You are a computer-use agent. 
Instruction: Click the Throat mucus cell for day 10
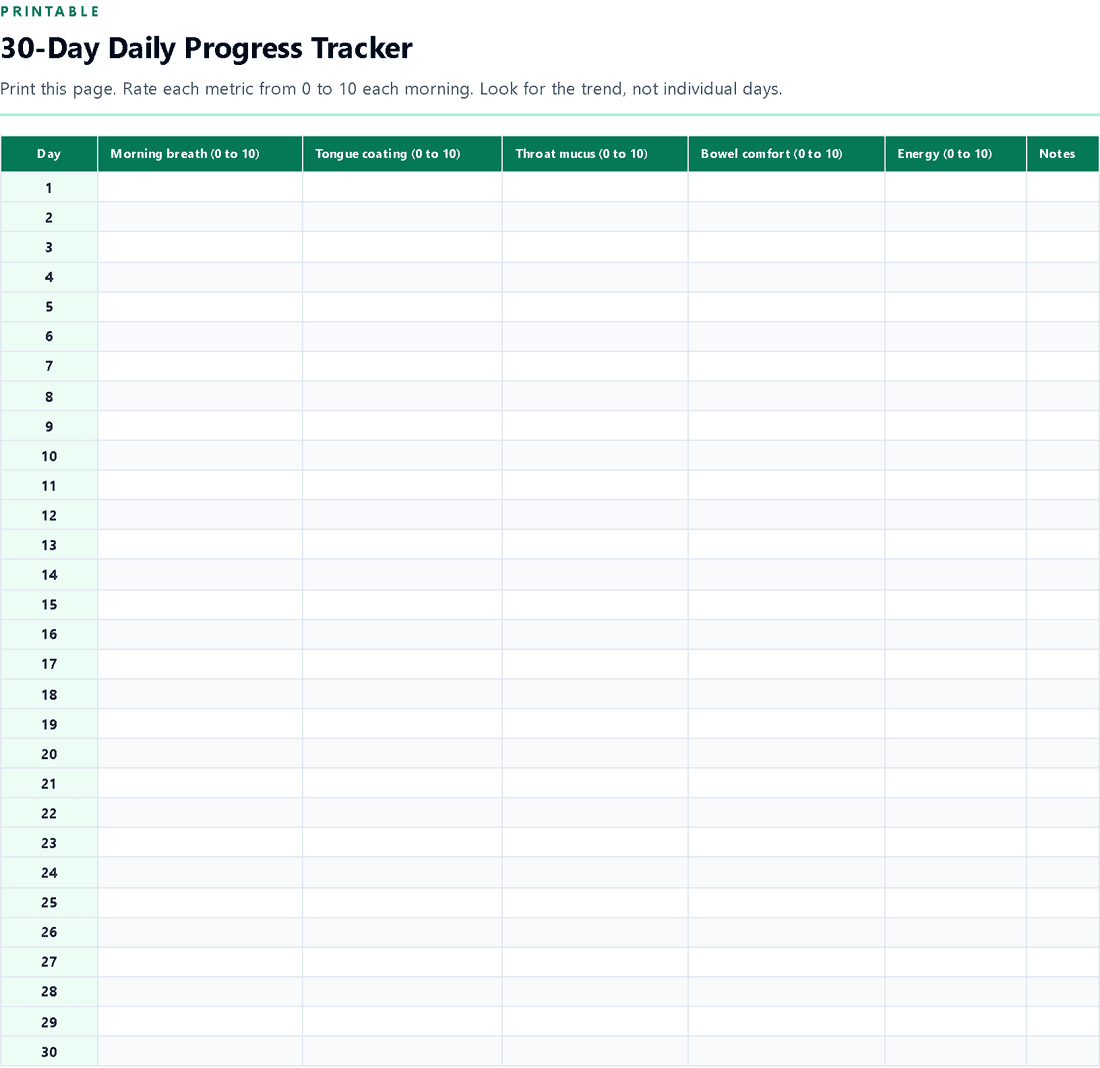(x=595, y=455)
